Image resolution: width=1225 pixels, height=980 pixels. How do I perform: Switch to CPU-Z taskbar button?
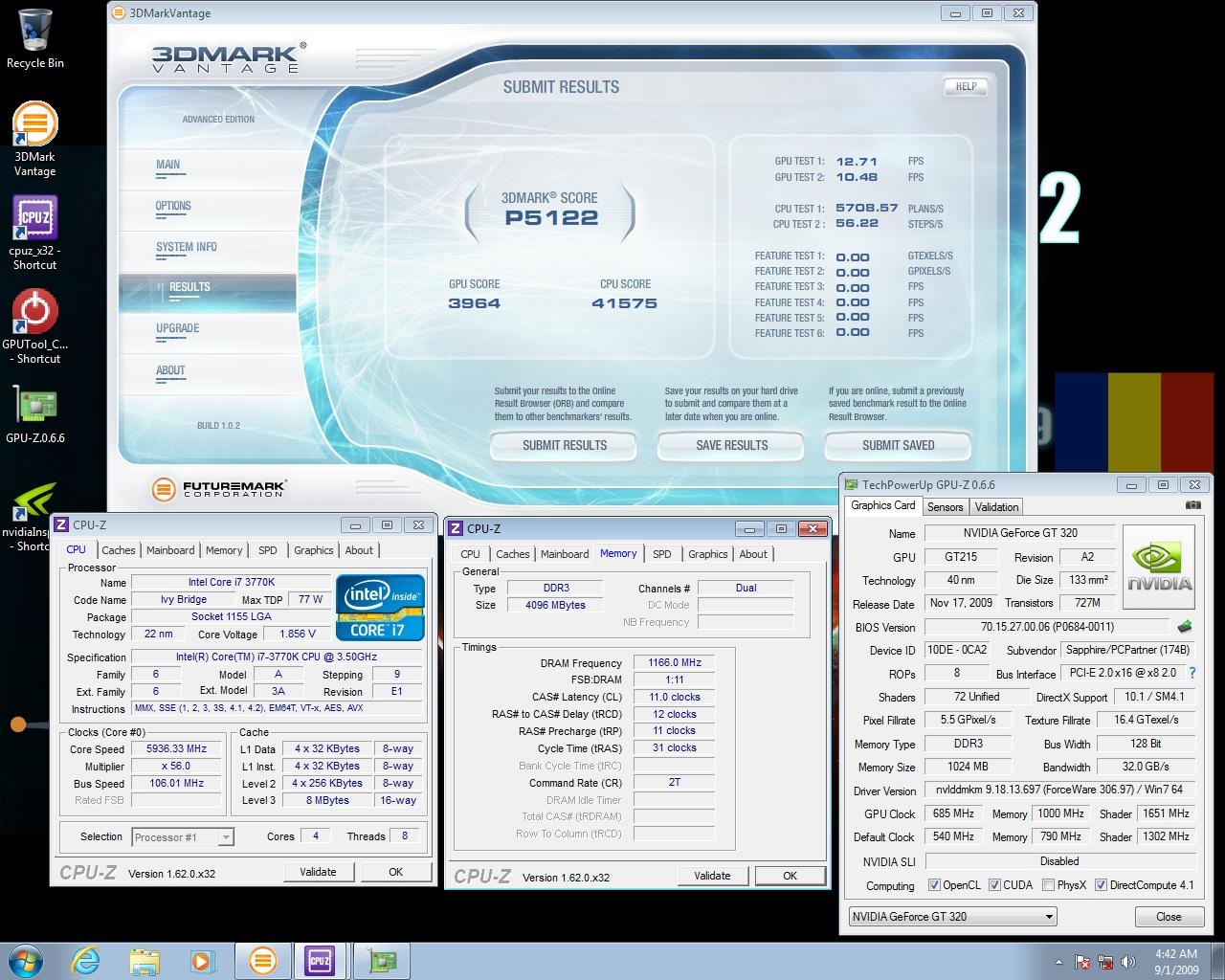(320, 960)
